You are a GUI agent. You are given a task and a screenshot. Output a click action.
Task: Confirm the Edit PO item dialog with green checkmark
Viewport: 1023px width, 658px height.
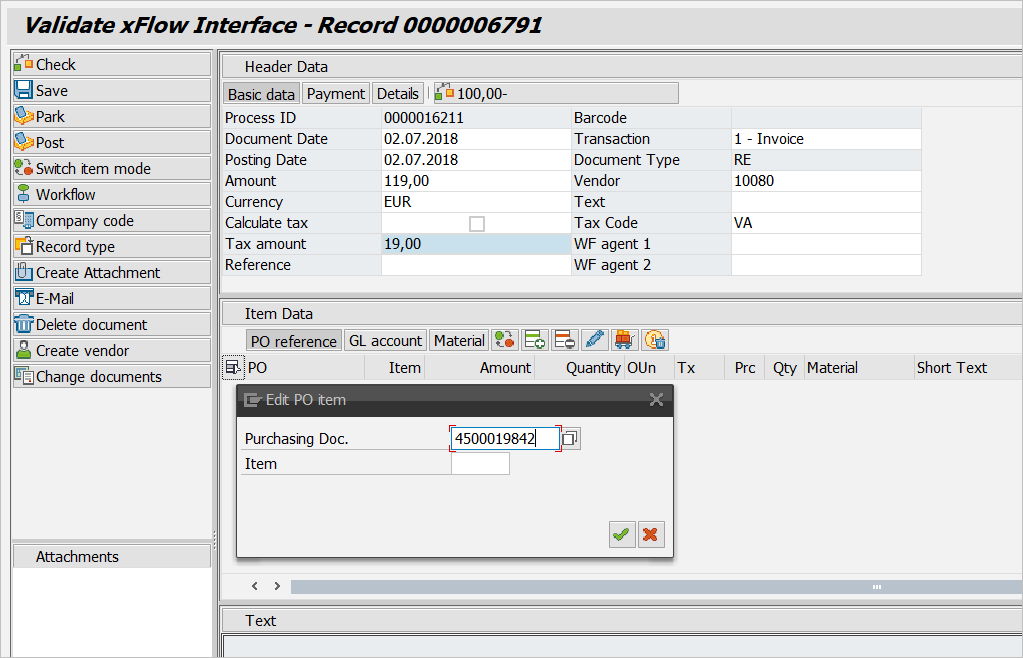point(622,535)
